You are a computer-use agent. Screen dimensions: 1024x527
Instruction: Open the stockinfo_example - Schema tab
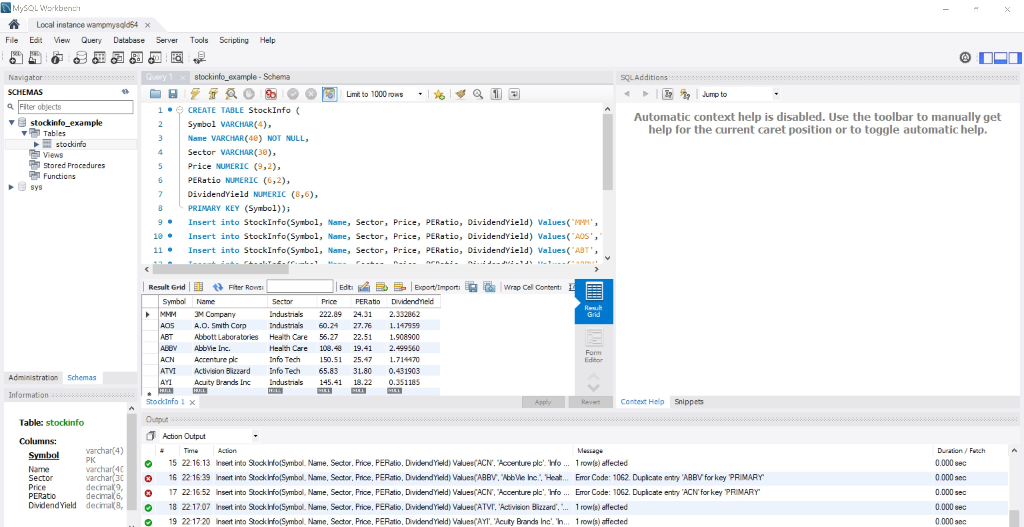pyautogui.click(x=242, y=76)
